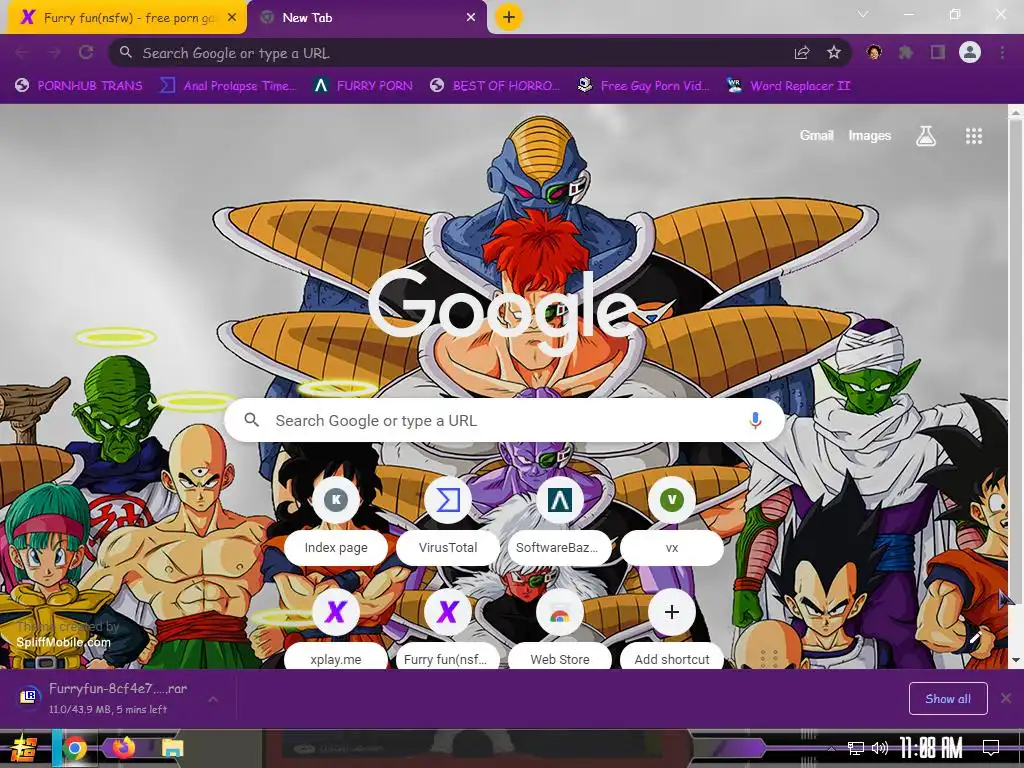Click the Windows Start button
Viewport: 1024px width, 768px height.
[x=24, y=748]
